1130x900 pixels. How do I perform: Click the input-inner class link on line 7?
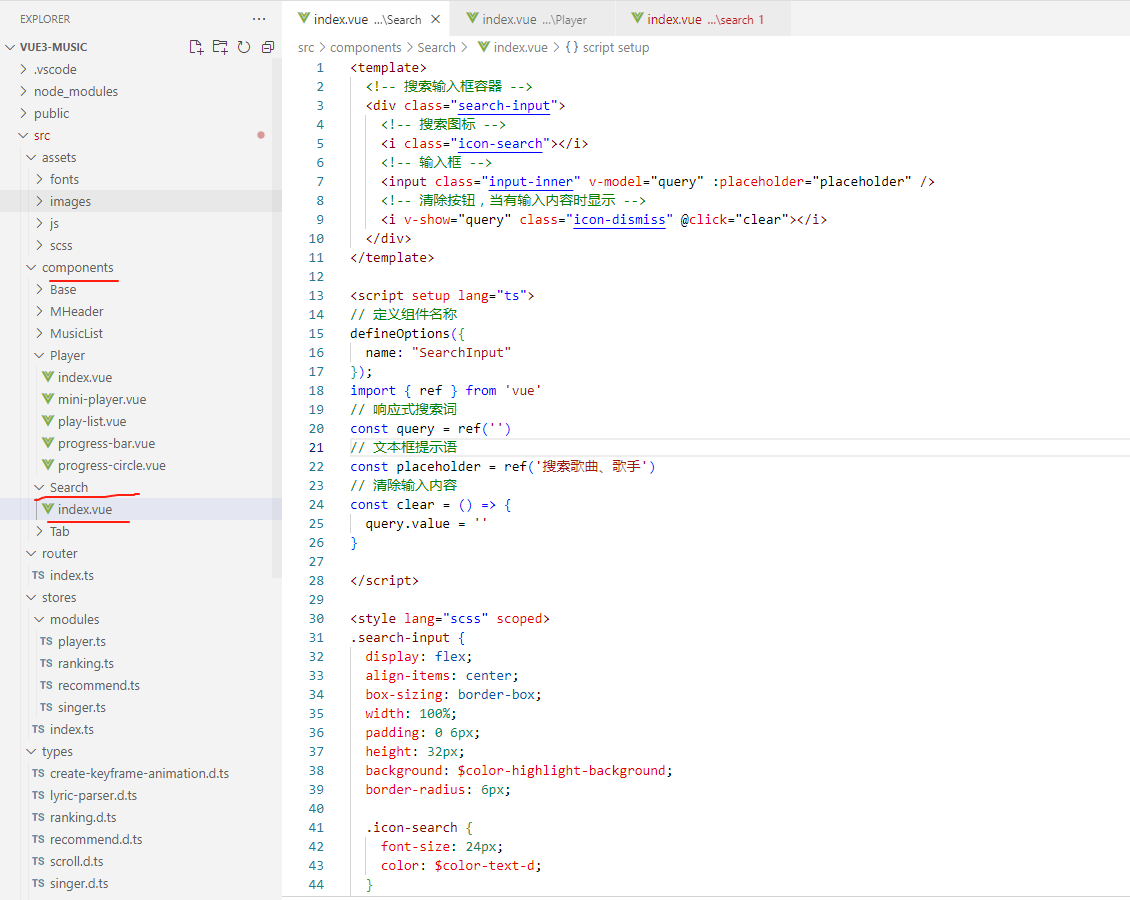point(530,182)
